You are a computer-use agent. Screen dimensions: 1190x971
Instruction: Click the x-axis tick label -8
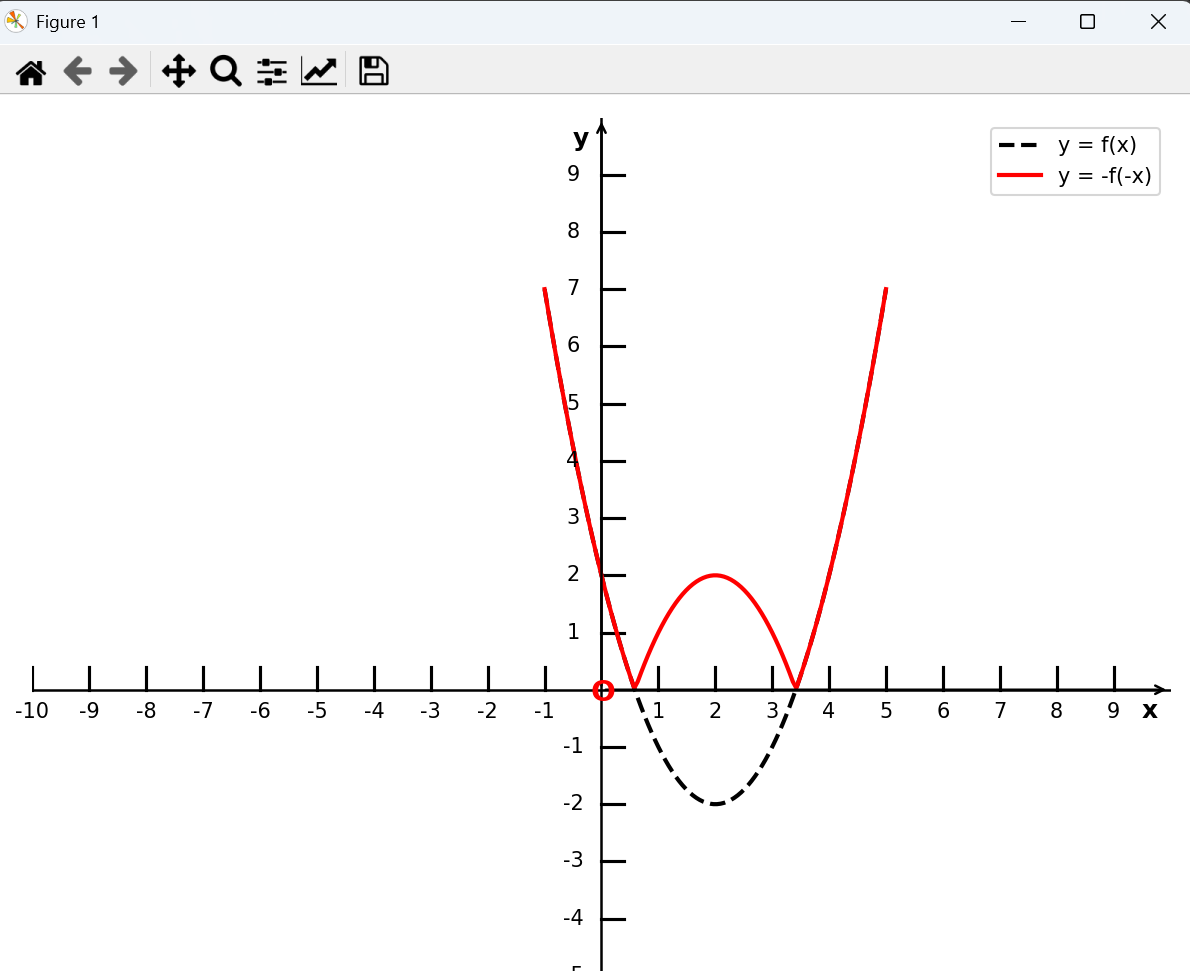coord(146,711)
